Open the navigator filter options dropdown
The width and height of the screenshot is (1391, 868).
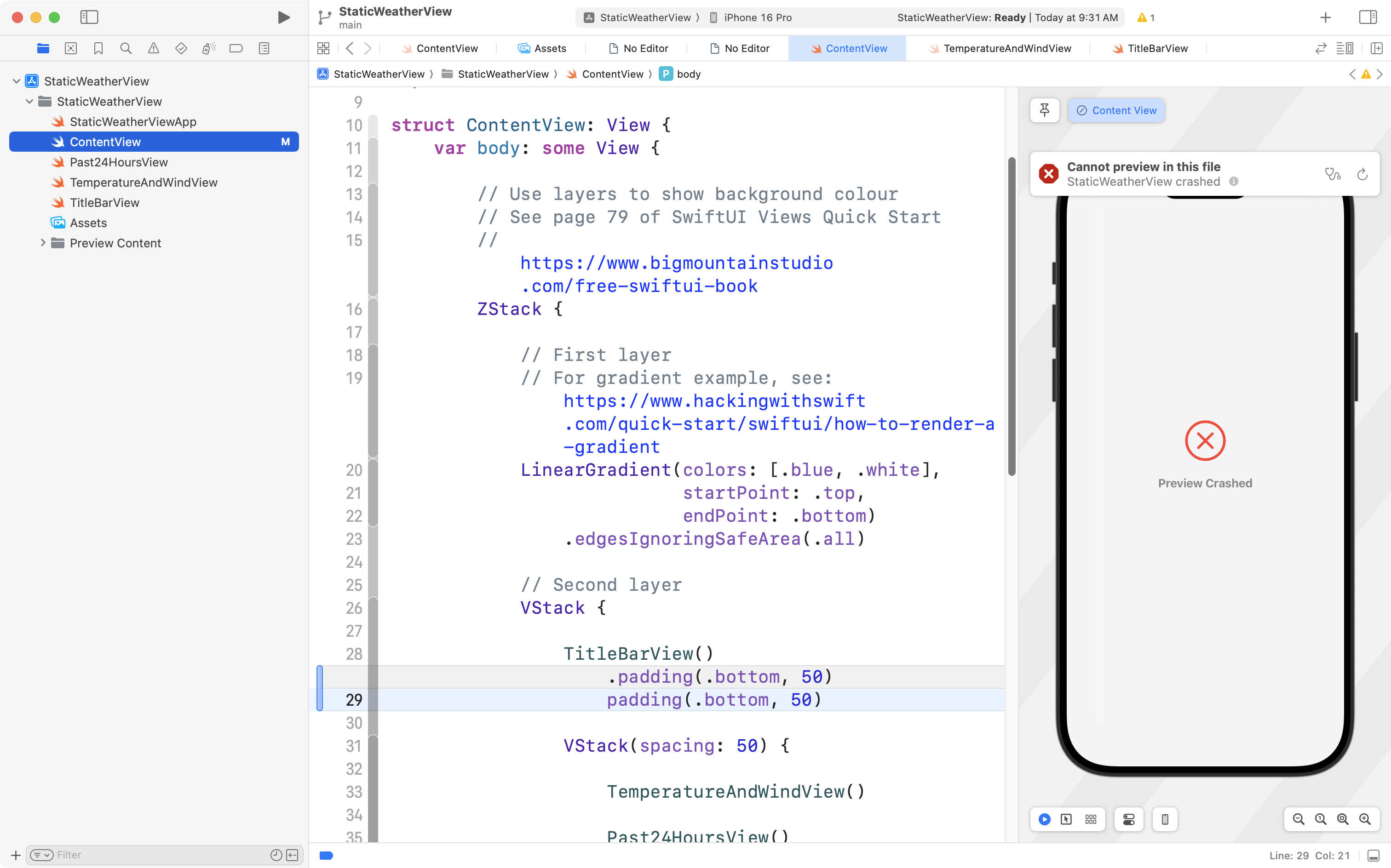tap(41, 855)
